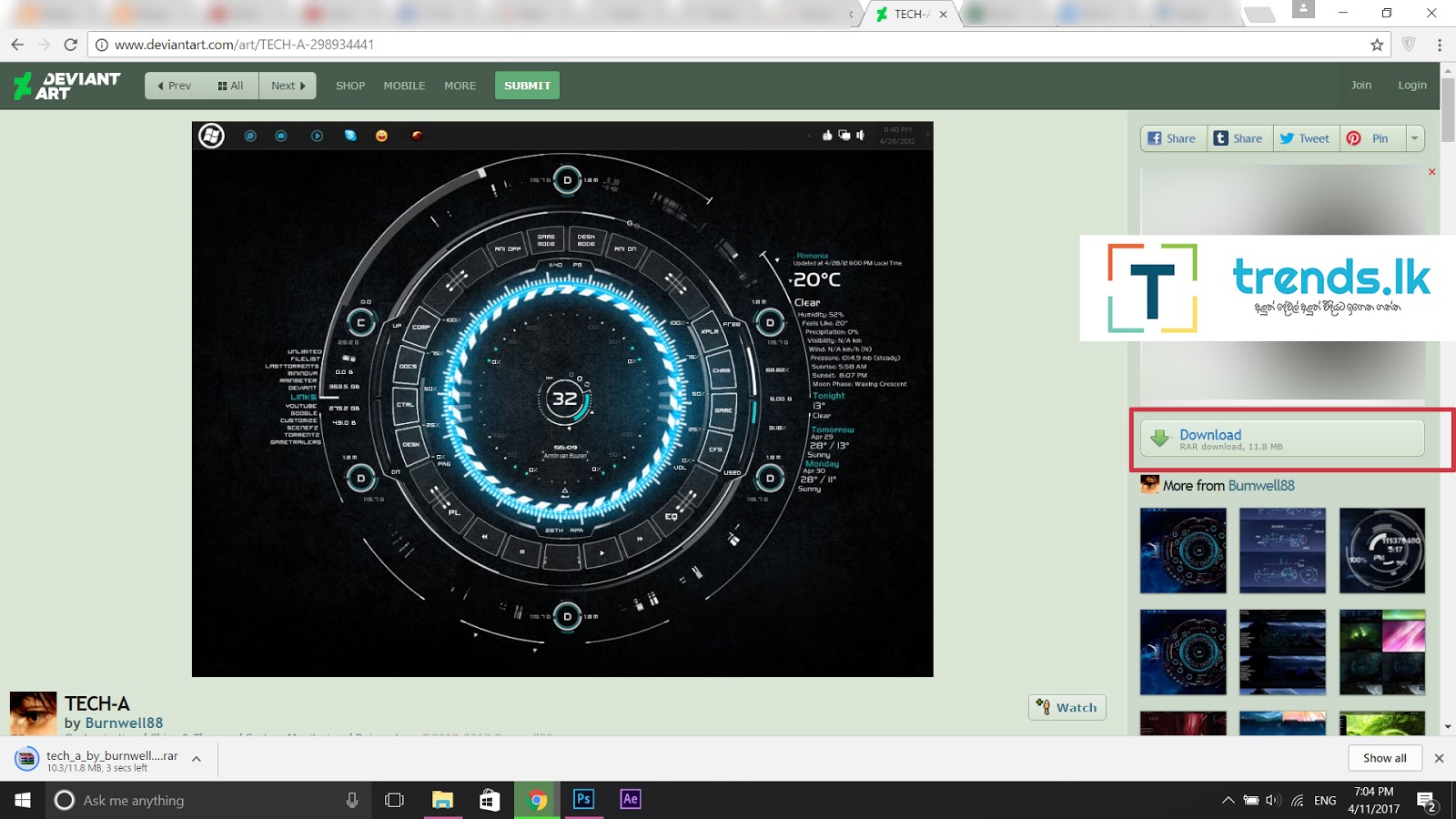Show hidden system tray icons

coord(1228,801)
